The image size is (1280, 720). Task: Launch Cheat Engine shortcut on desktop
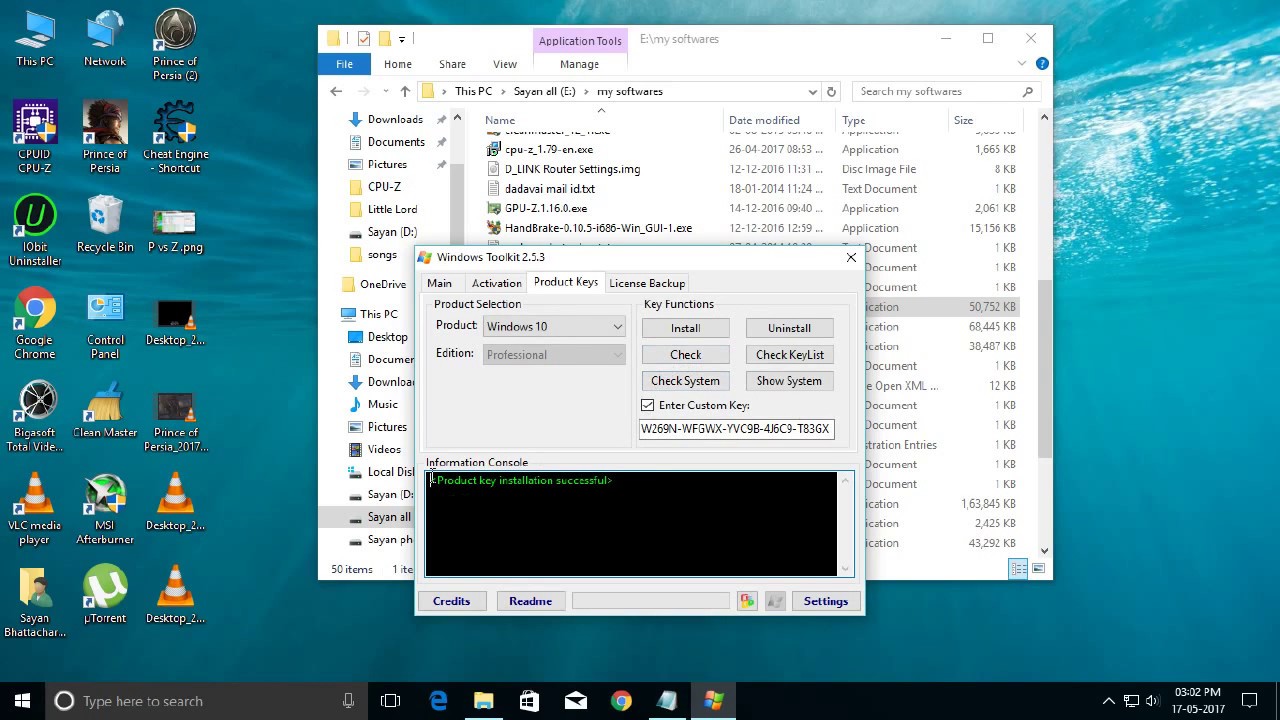click(x=175, y=138)
